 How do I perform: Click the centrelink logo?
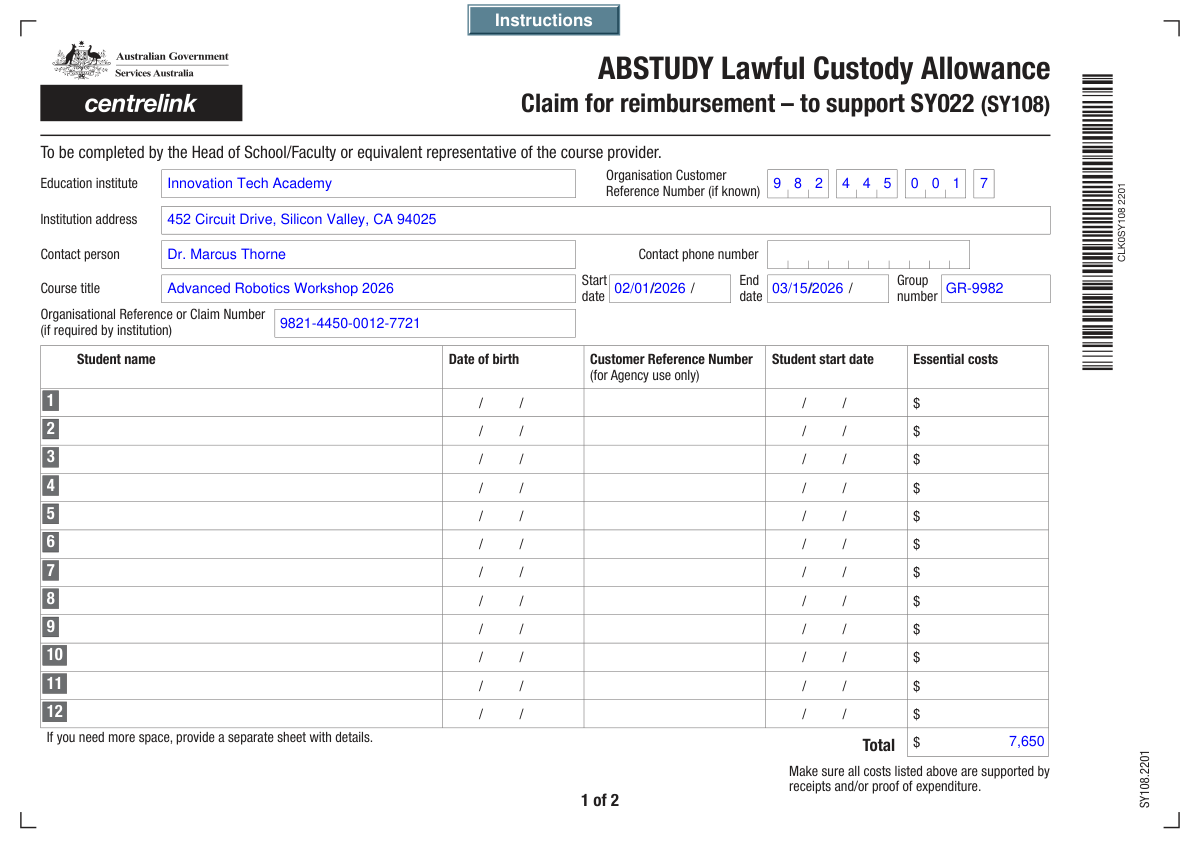(141, 103)
